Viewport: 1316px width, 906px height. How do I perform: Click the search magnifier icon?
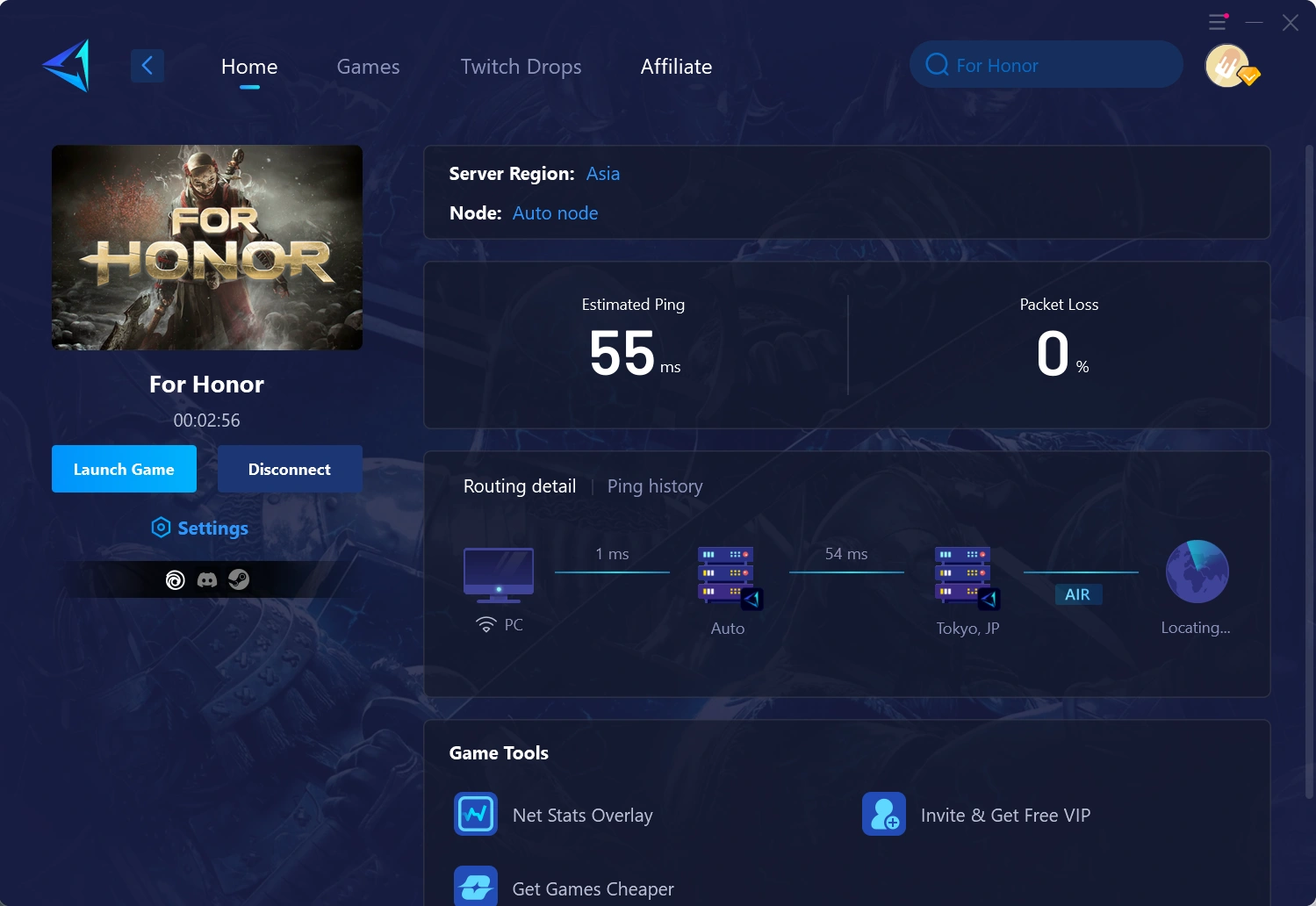point(938,65)
